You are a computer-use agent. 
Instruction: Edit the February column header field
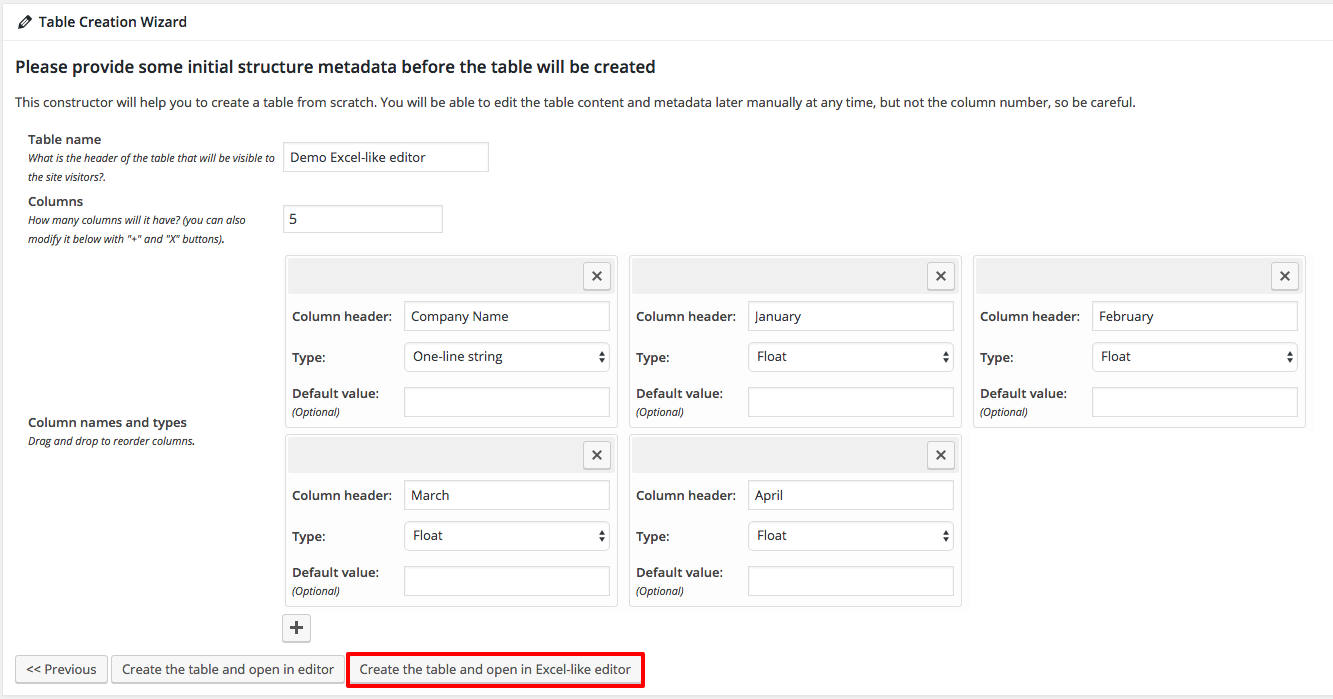coord(1195,316)
